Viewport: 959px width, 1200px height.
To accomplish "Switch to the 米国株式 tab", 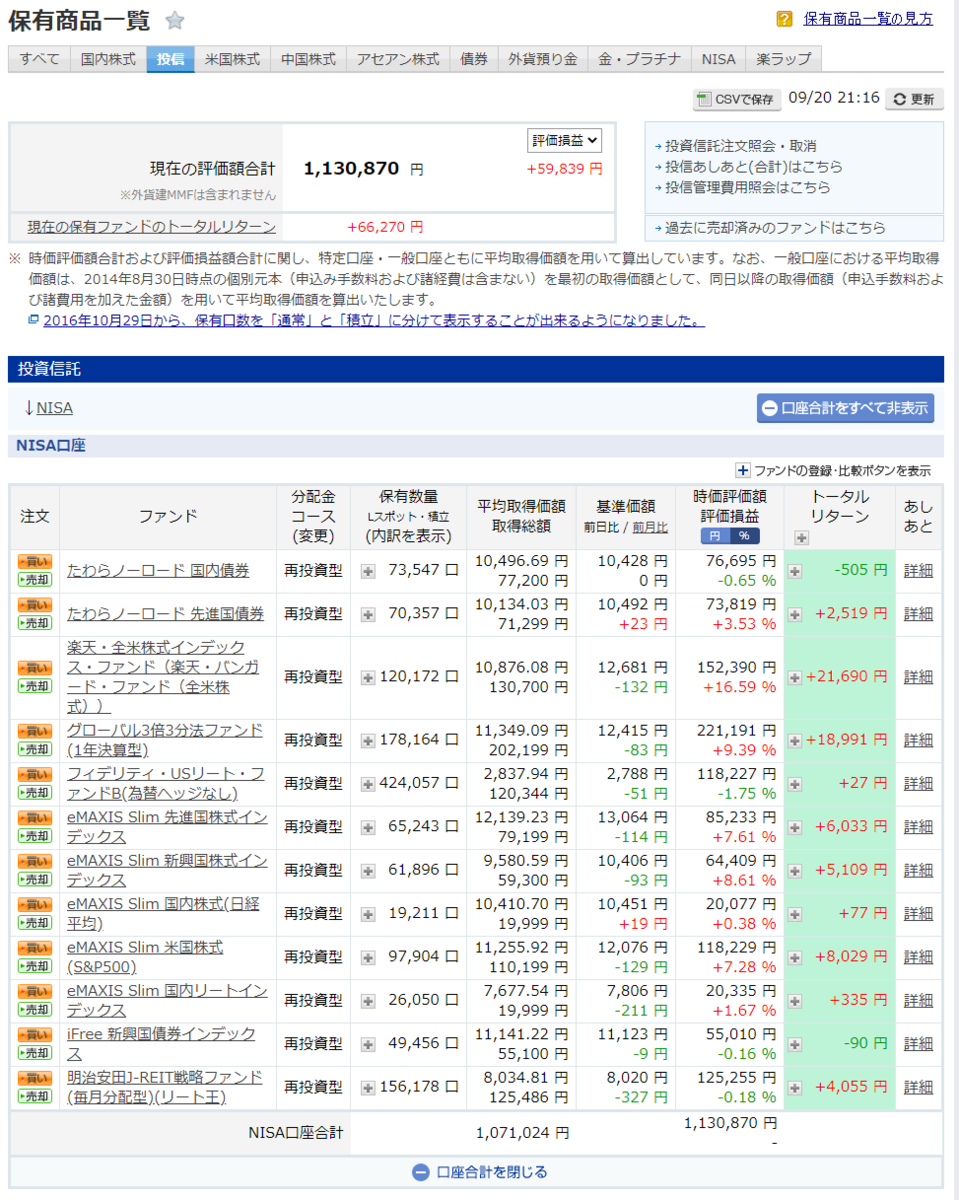I will (x=232, y=59).
